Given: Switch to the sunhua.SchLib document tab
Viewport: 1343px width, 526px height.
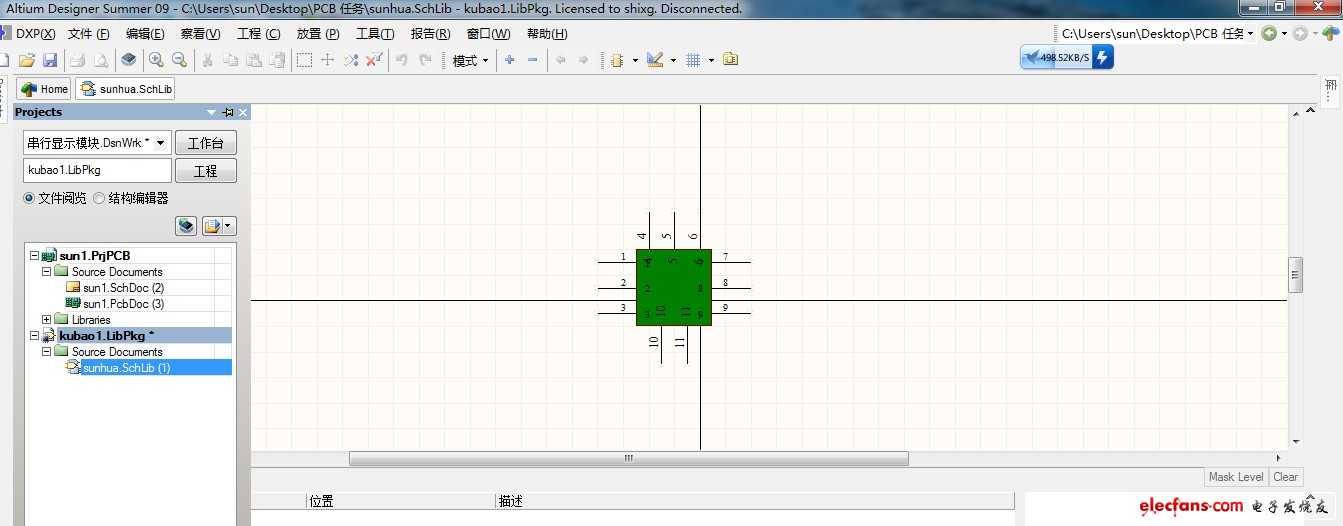Looking at the screenshot, I should pyautogui.click(x=126, y=89).
